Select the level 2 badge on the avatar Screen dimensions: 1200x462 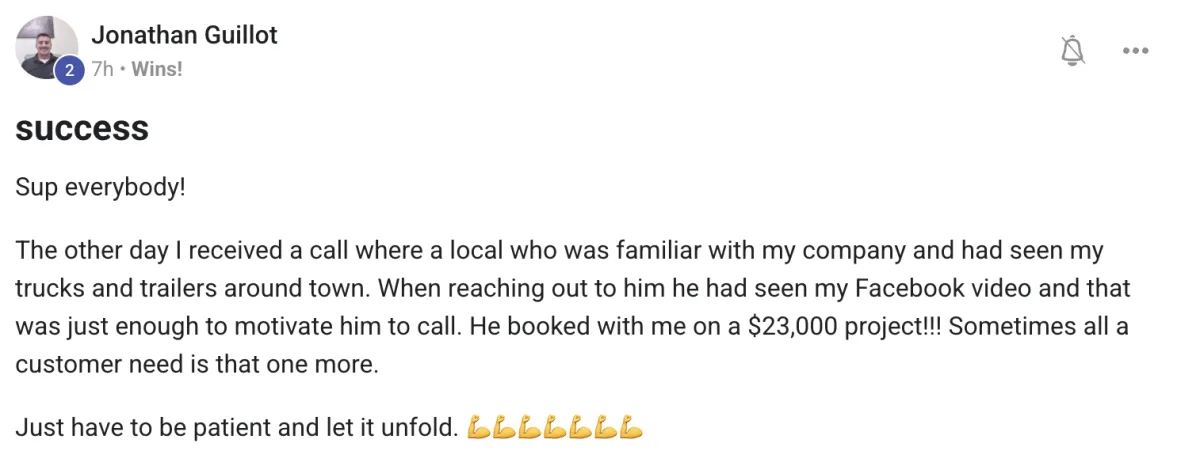[68, 70]
